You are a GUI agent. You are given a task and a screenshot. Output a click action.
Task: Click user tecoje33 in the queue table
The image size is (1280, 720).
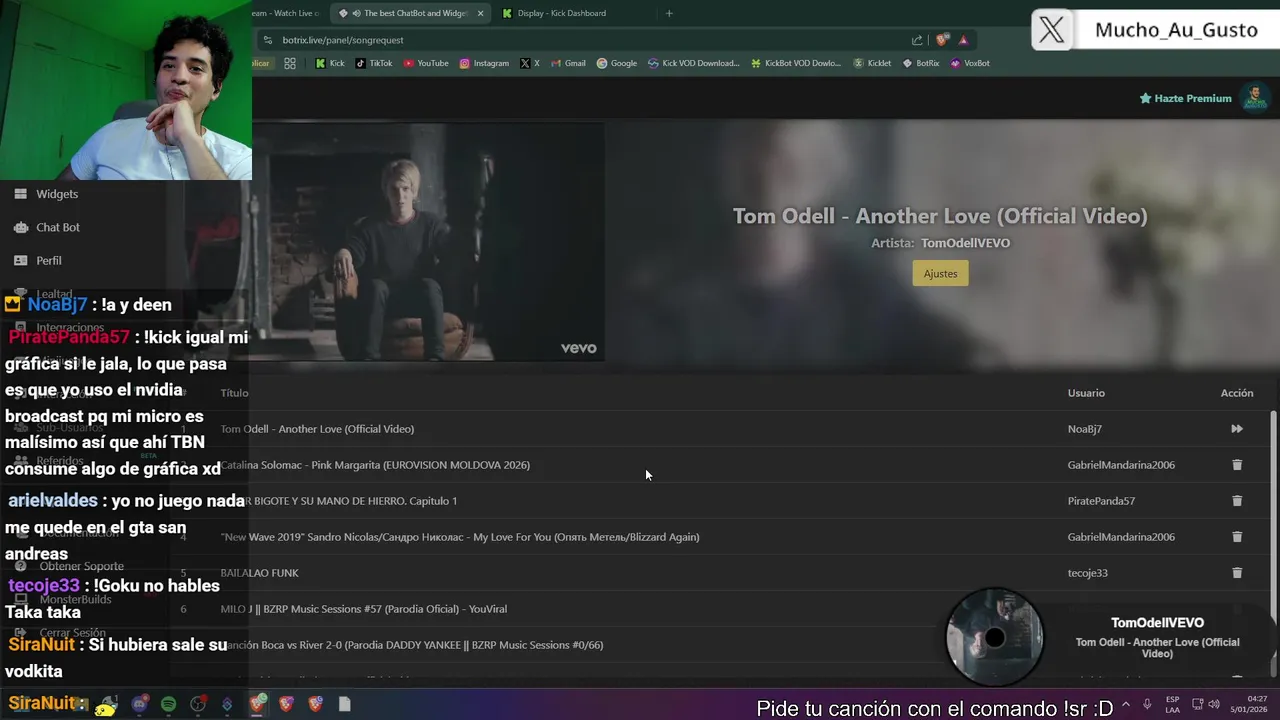[x=1088, y=573]
